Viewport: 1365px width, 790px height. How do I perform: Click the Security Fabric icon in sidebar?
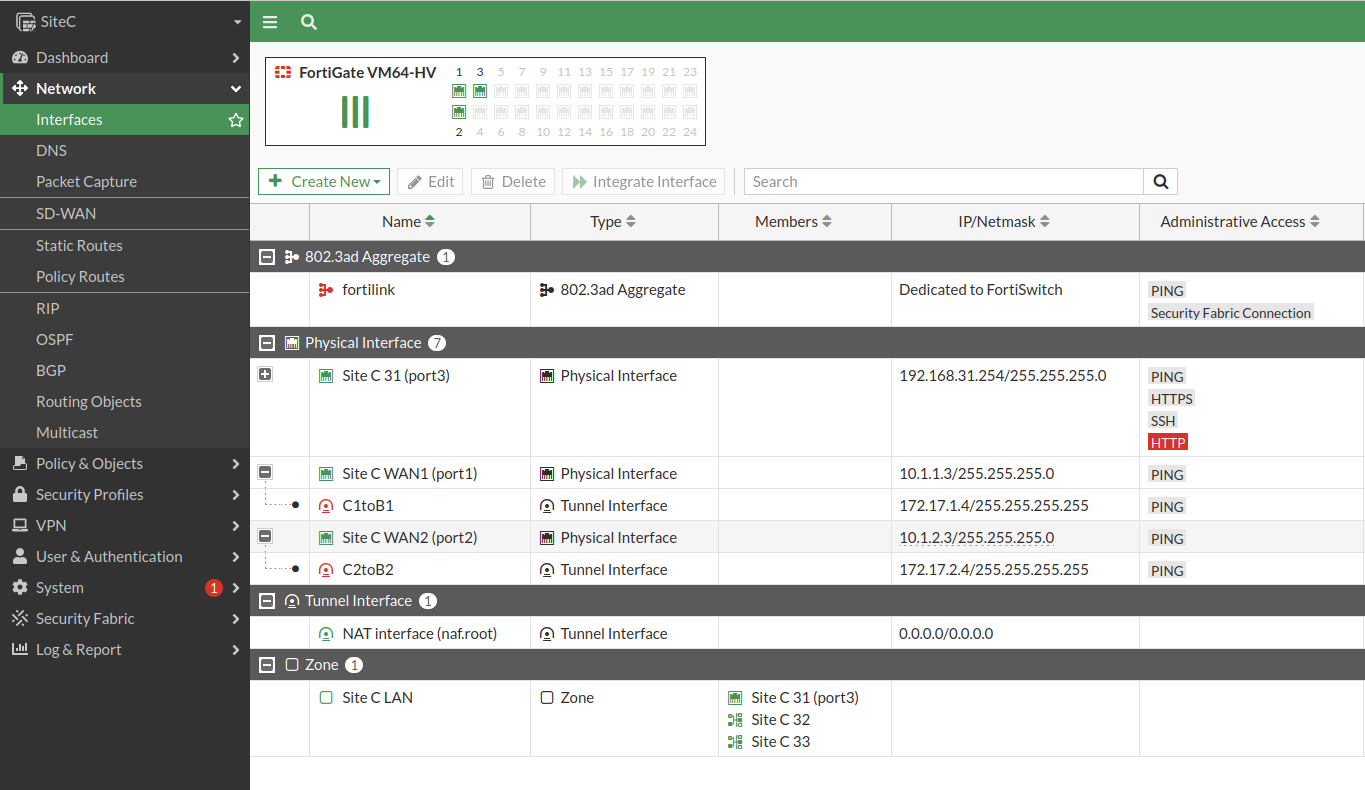click(19, 619)
